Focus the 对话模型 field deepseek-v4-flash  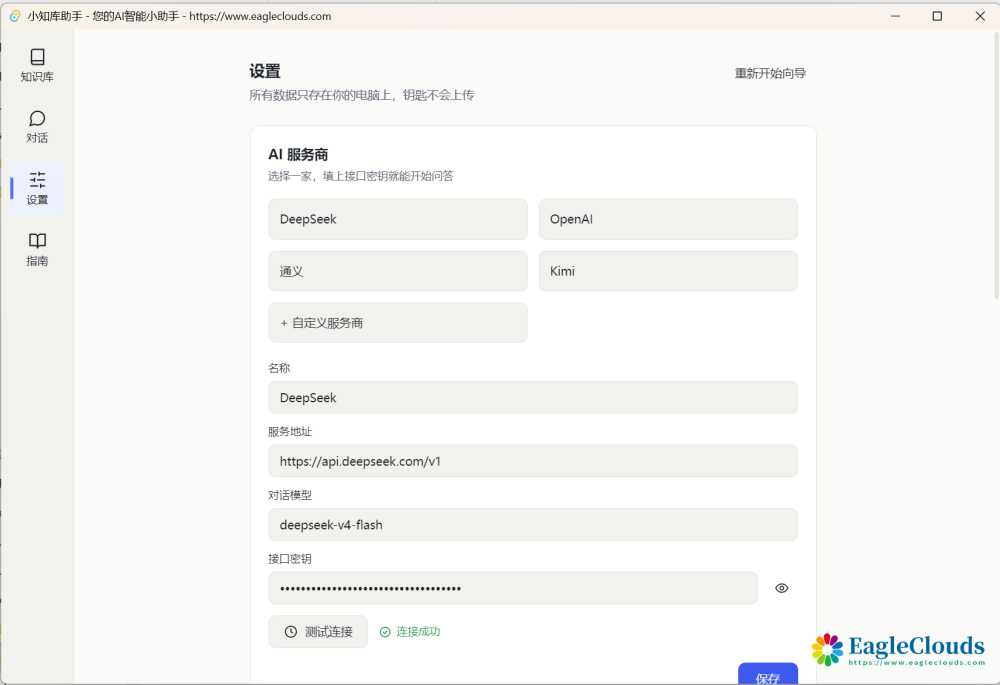533,525
